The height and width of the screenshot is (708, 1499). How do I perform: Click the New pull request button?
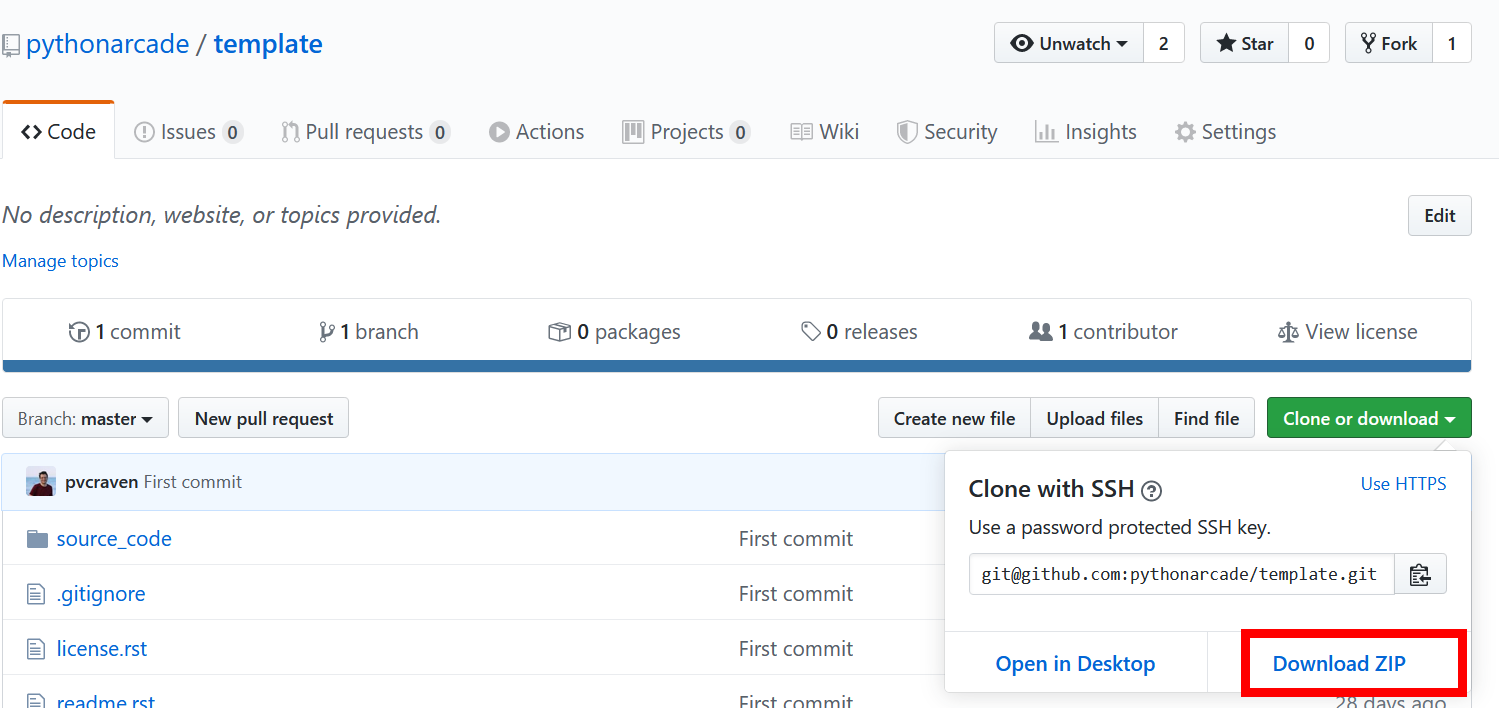pyautogui.click(x=263, y=418)
